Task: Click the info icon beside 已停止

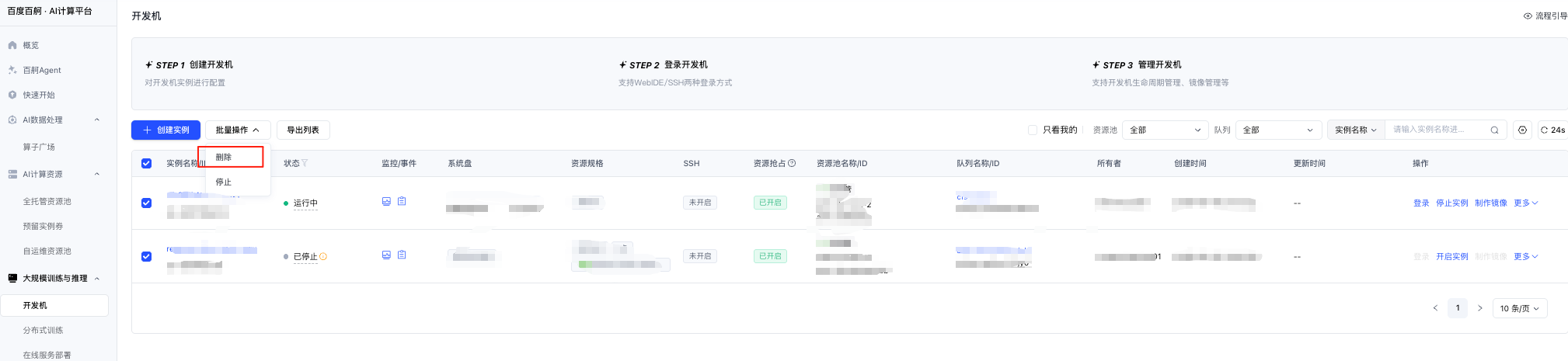Action: [323, 256]
